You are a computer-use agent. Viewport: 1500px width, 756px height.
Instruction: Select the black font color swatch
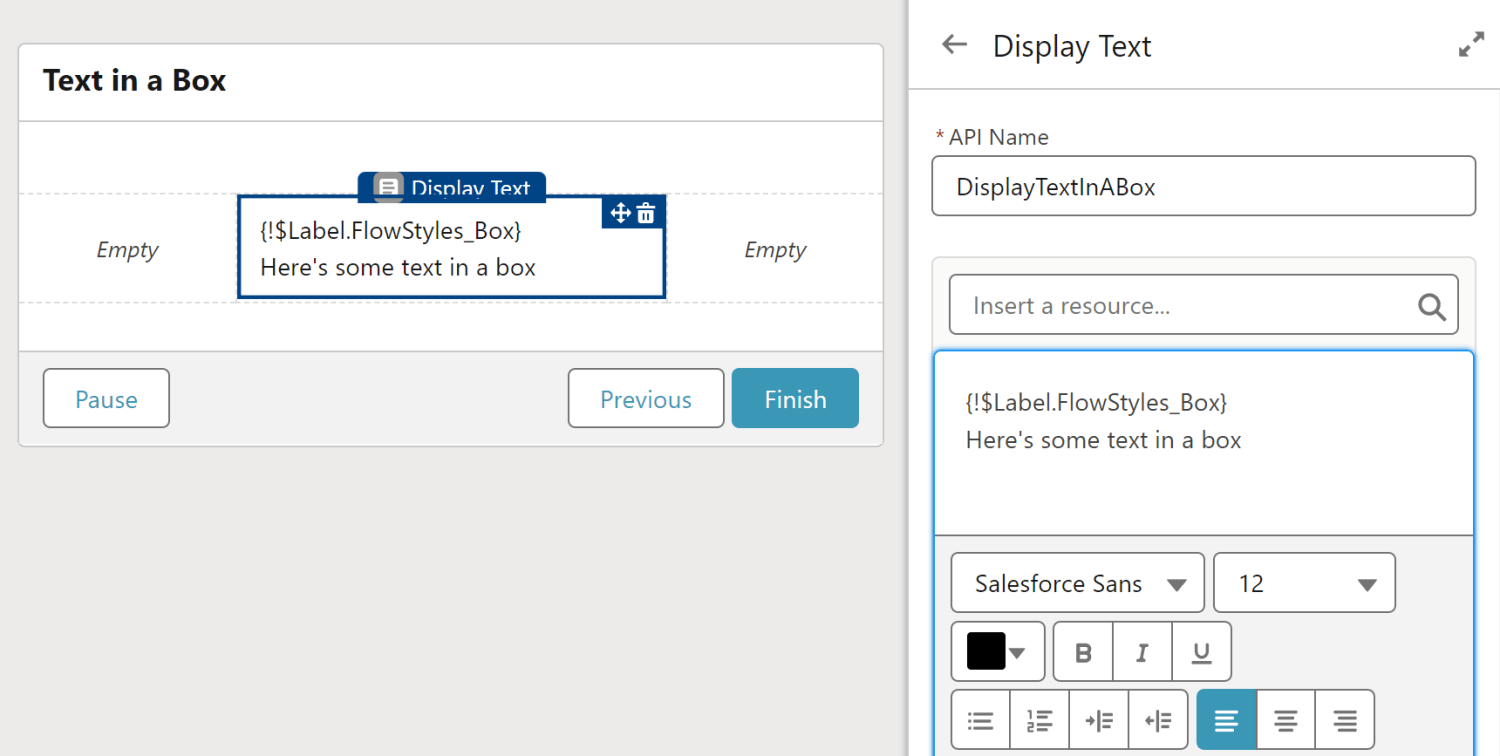coord(988,651)
